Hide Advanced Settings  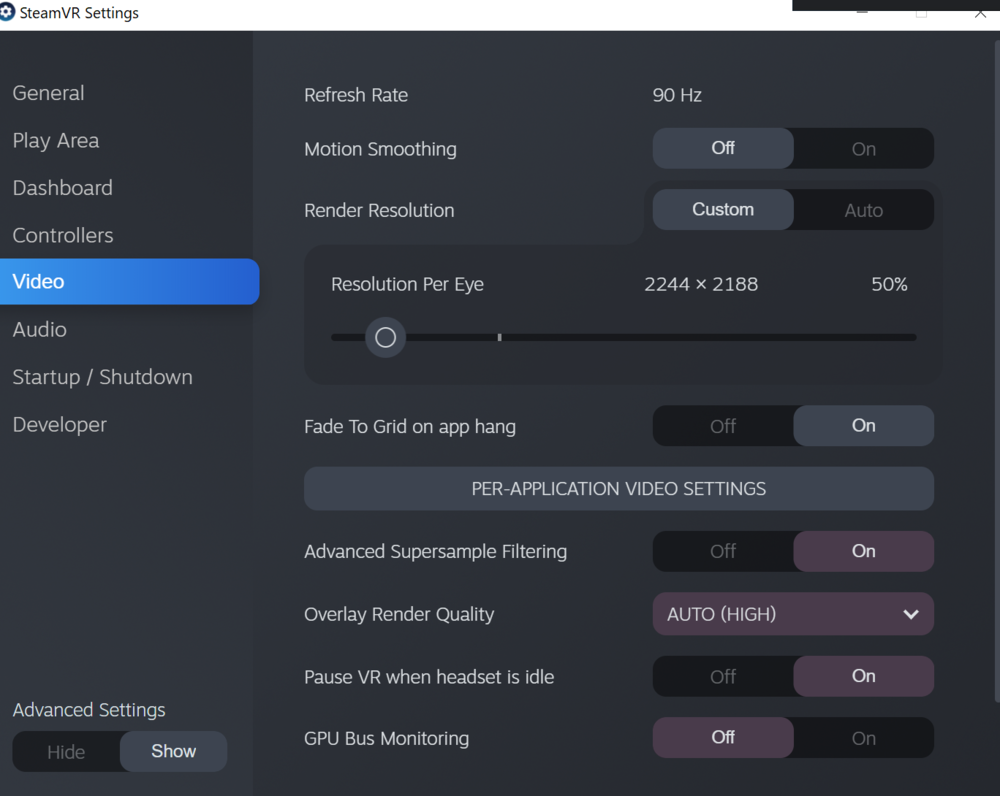(66, 752)
